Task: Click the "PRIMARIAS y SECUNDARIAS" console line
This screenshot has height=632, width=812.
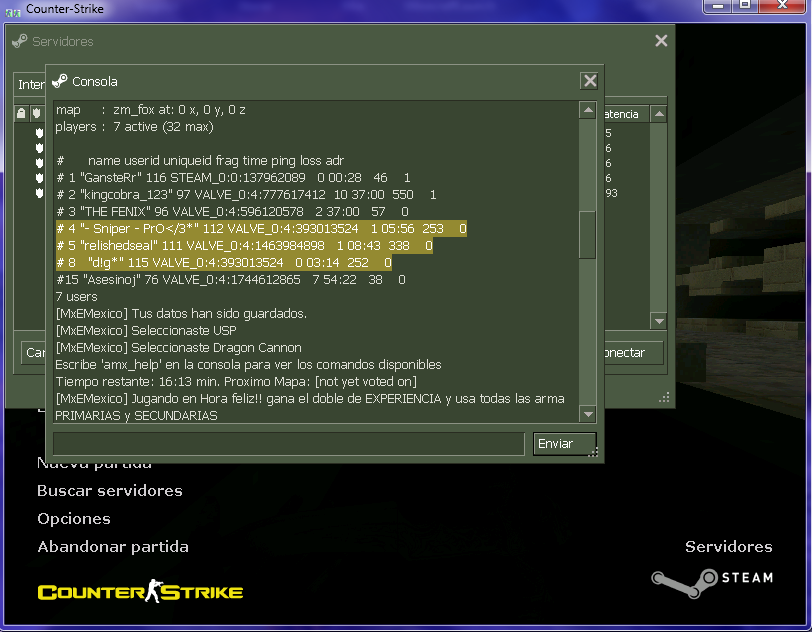Action: click(x=136, y=415)
